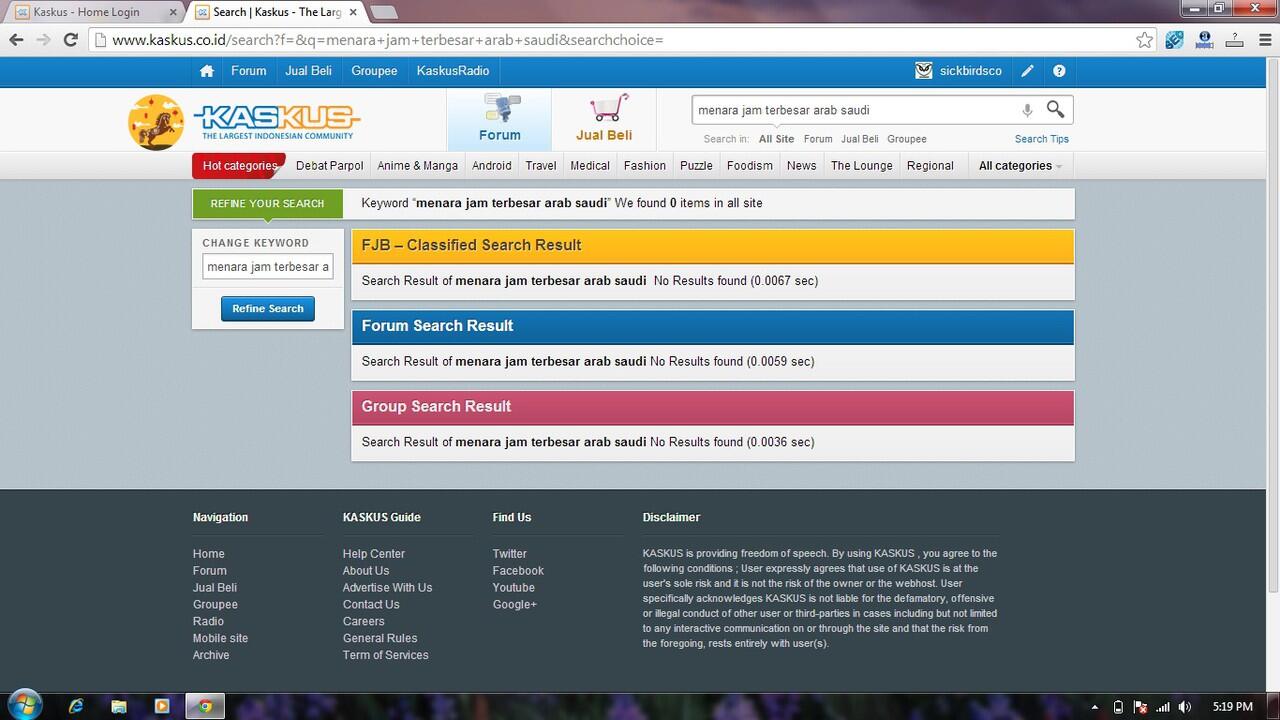Switch to Forum section tab

point(499,120)
